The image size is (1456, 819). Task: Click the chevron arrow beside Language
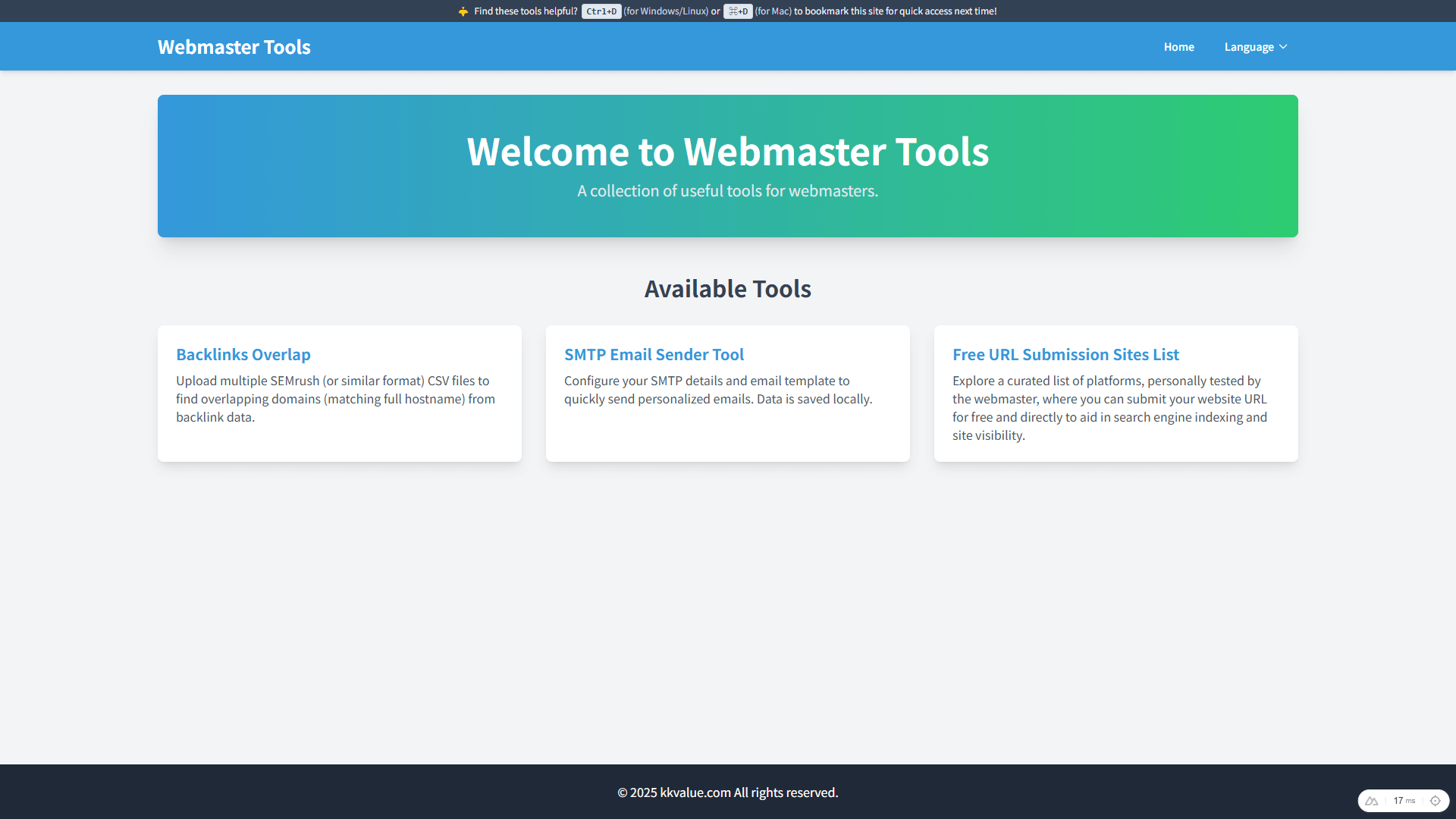(x=1283, y=47)
